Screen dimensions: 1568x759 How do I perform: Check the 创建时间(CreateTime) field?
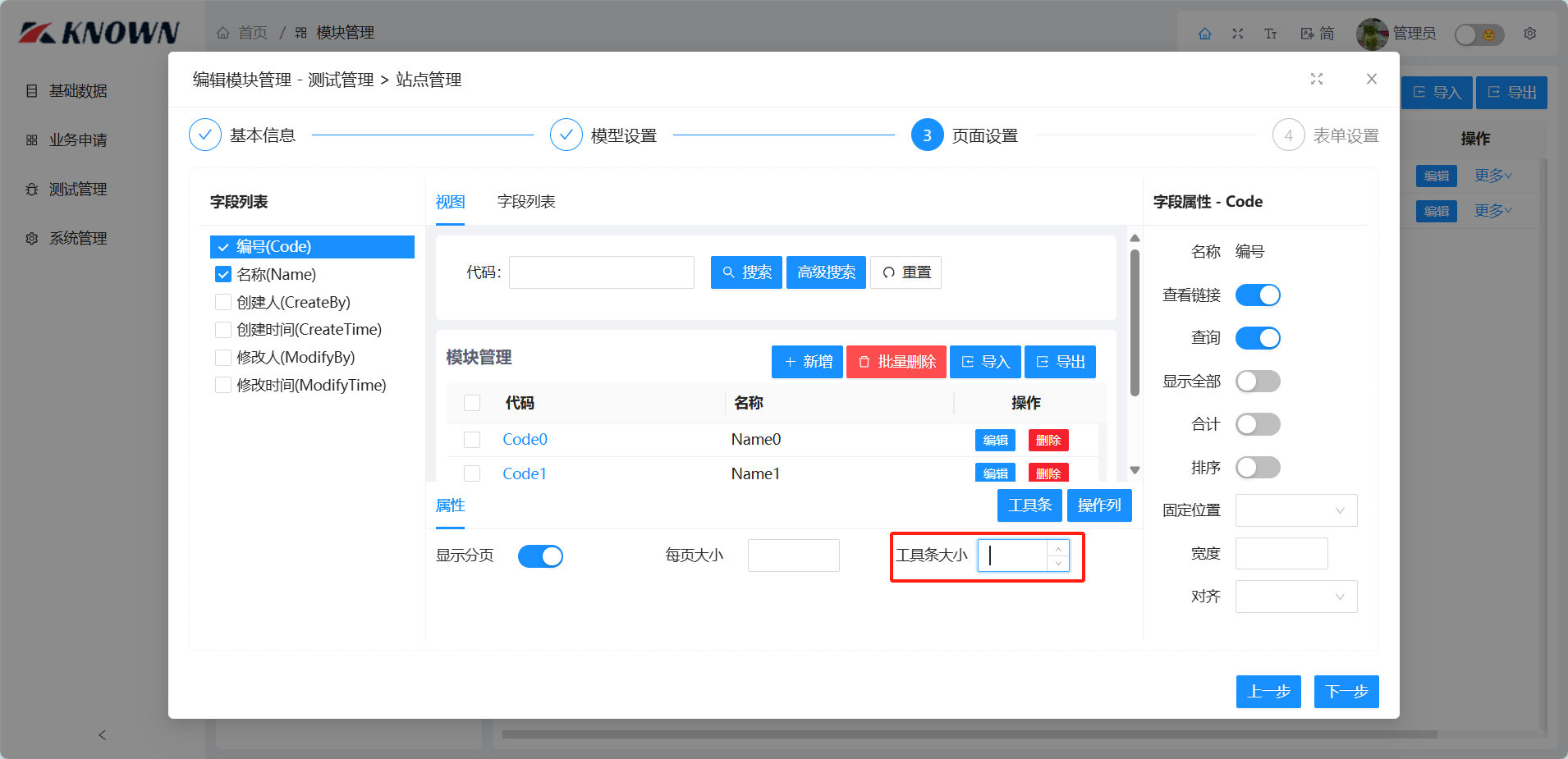223,330
